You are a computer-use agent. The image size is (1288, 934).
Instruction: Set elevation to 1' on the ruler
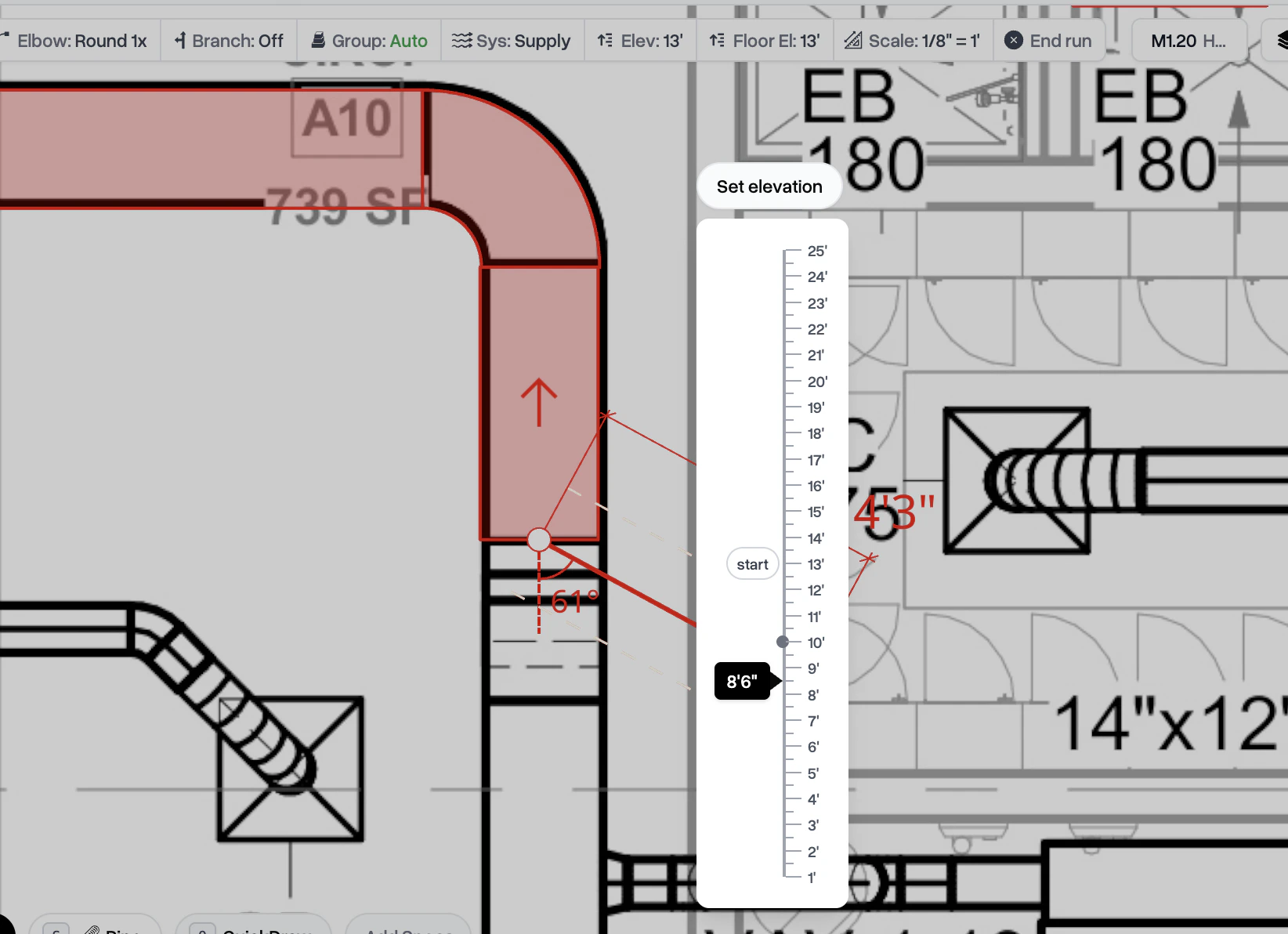812,878
